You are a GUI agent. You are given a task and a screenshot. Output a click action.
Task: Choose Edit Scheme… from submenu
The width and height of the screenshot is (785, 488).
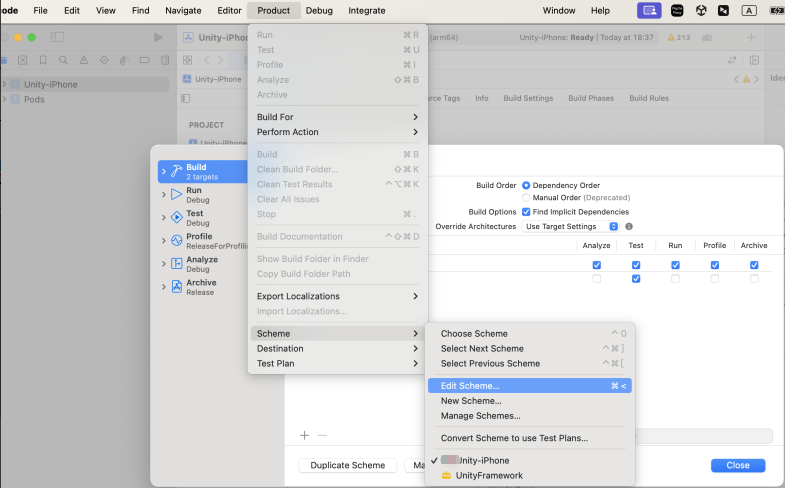(x=530, y=386)
